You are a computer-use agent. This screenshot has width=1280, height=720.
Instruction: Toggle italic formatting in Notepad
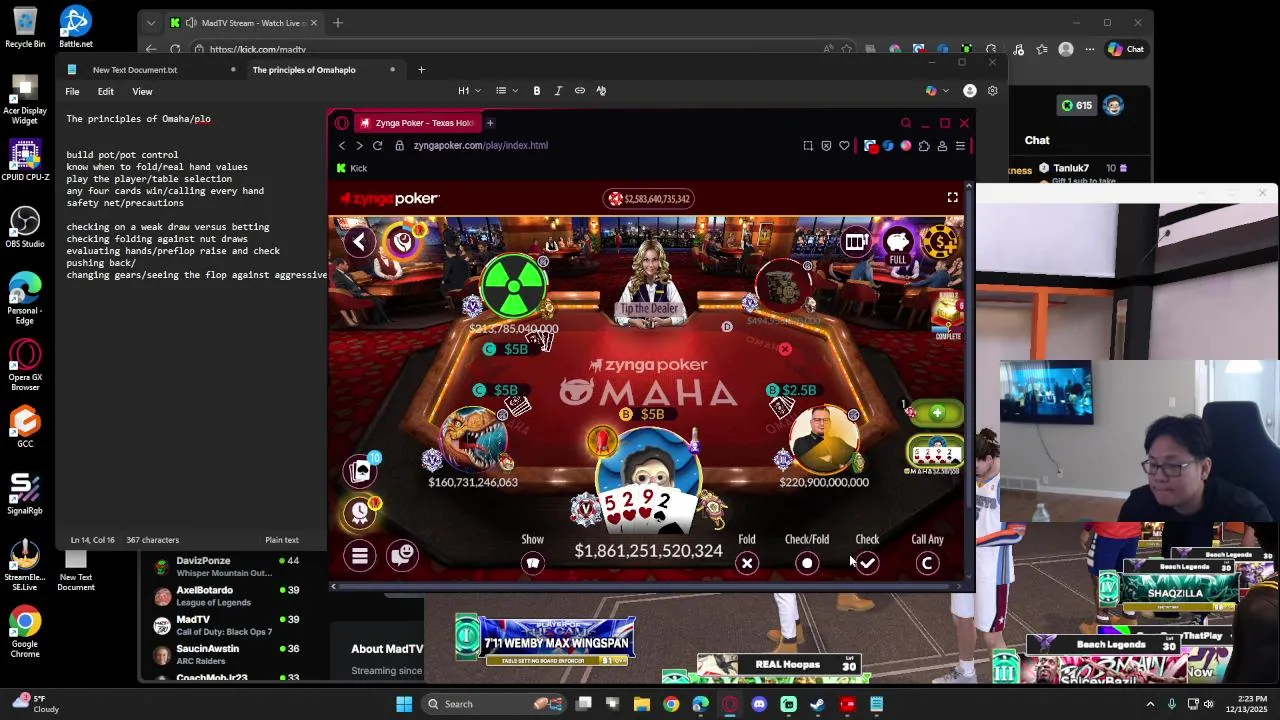point(558,91)
